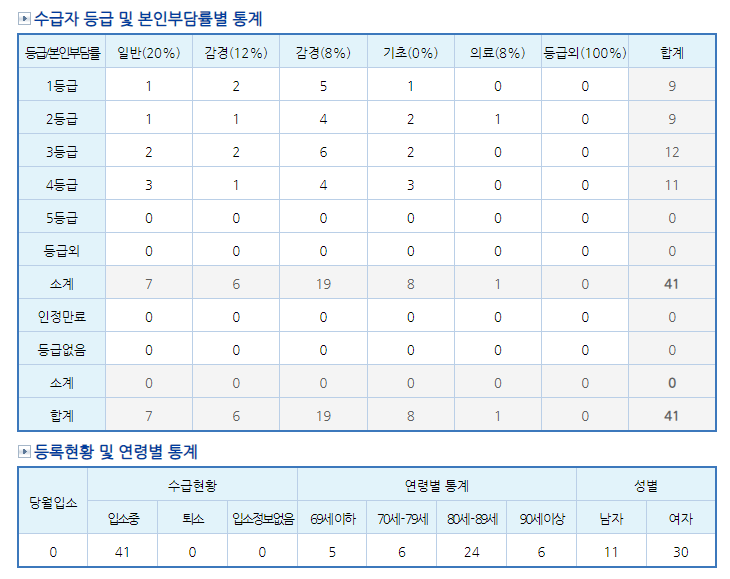Screen dimensions: 730x579
Task: Click value 11 under 남자
Action: pos(611,552)
